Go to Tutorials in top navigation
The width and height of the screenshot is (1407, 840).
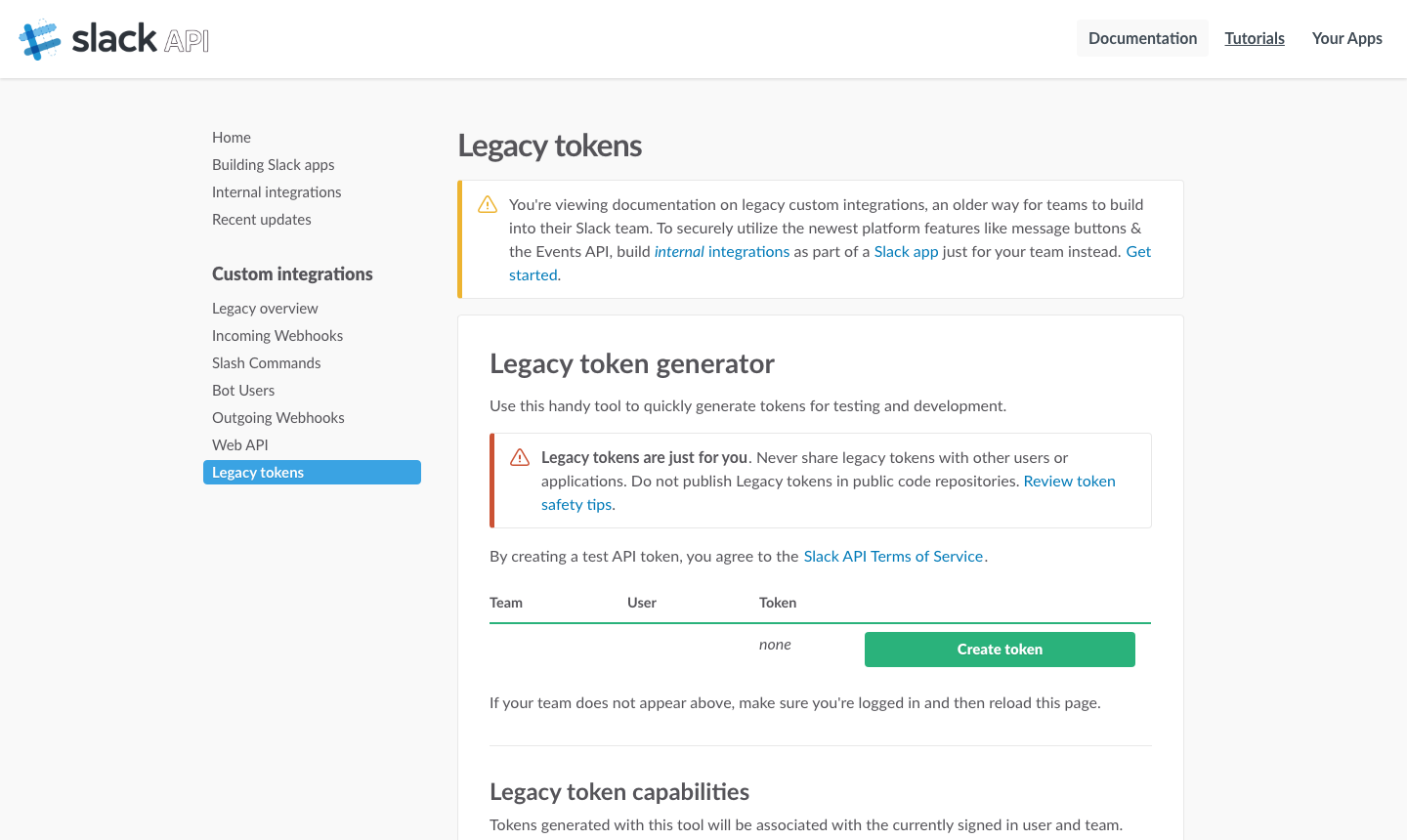[1255, 38]
